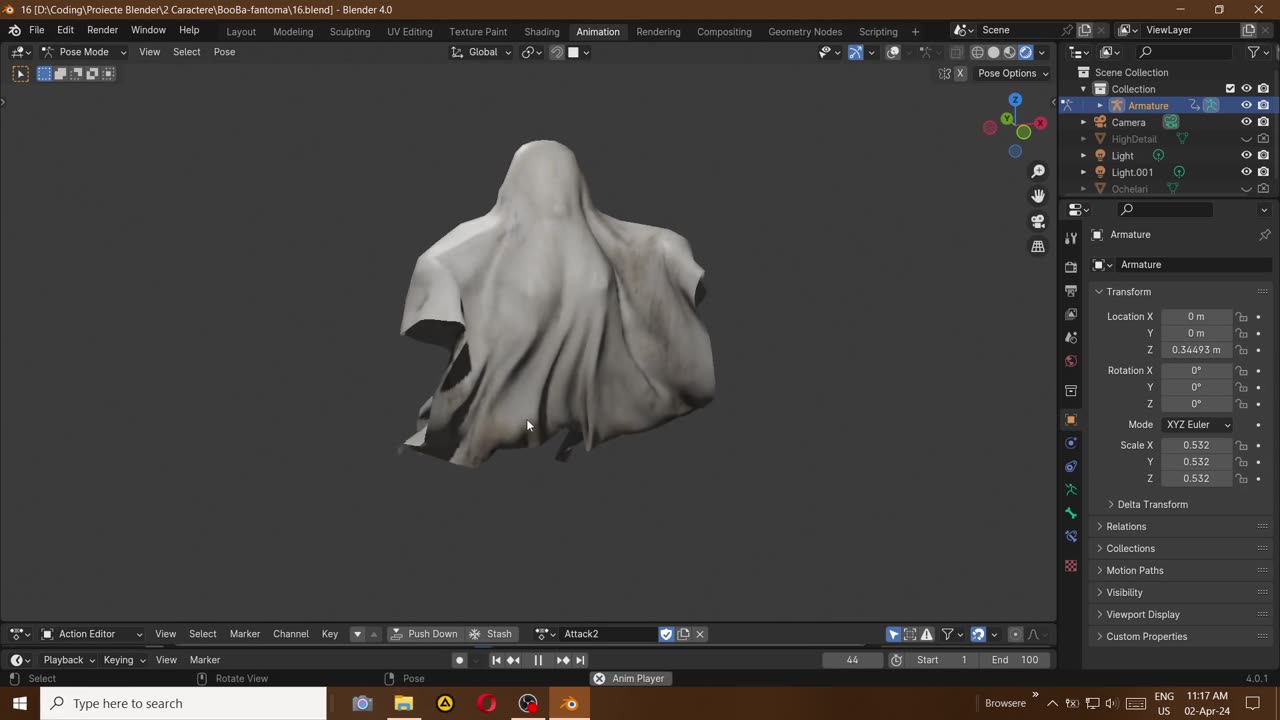1280x720 pixels.
Task: Switch to the Sculpting workspace tab
Action: [x=350, y=31]
